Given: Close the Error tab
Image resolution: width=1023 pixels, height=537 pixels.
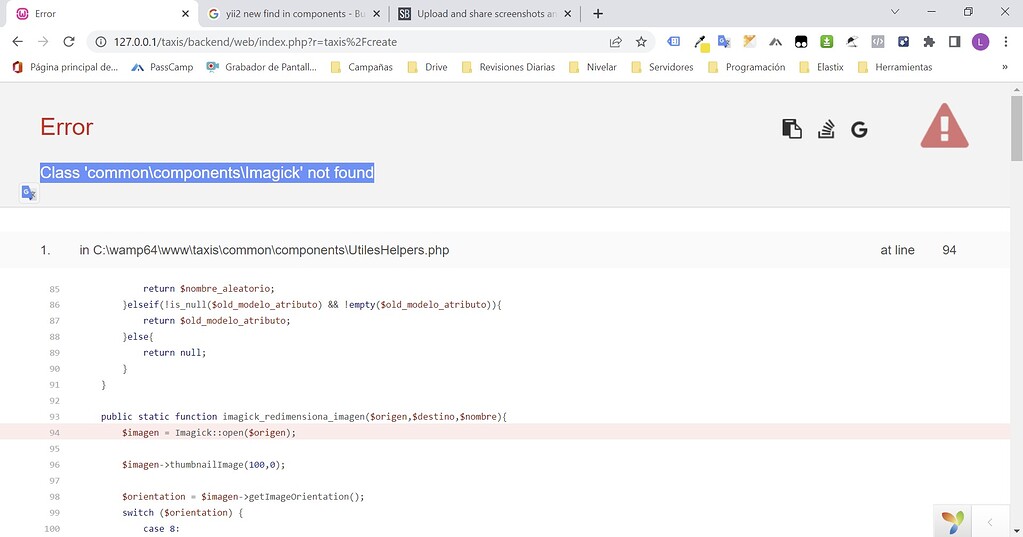Looking at the screenshot, I should point(185,14).
